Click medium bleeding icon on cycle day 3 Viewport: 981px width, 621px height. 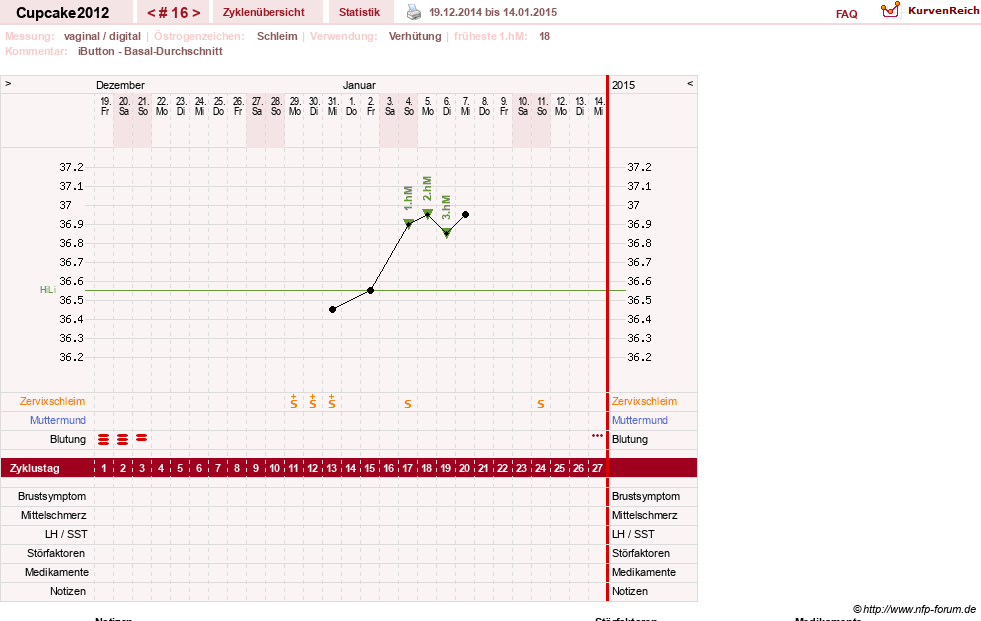[x=142, y=438]
